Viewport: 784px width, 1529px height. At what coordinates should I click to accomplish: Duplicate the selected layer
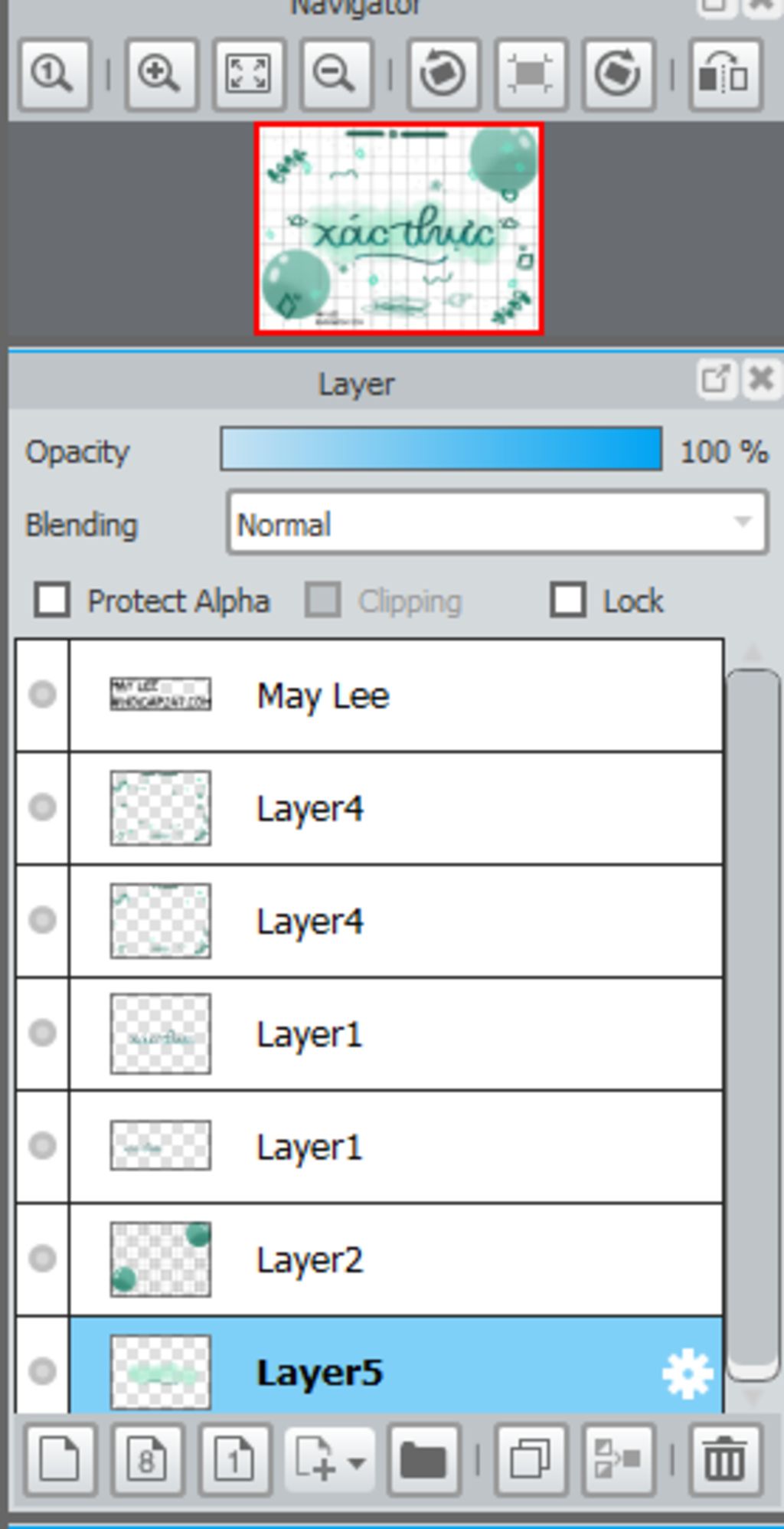coord(531,1460)
